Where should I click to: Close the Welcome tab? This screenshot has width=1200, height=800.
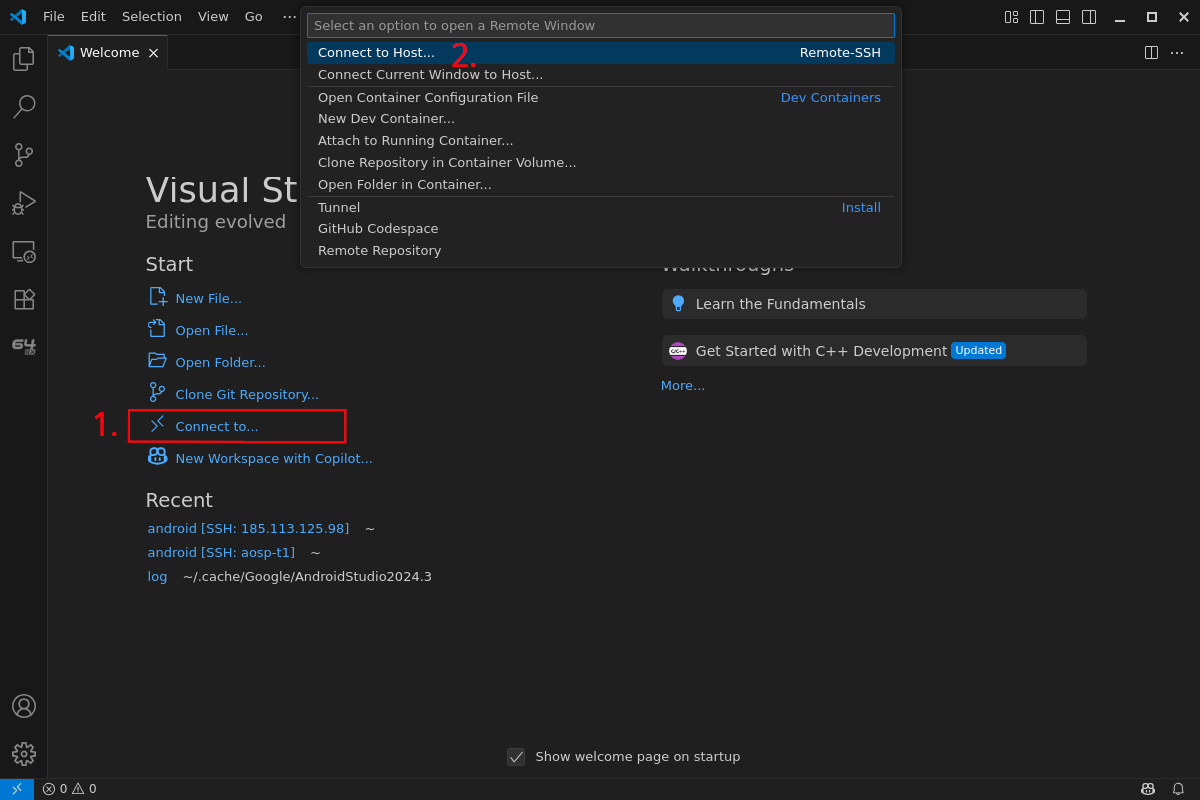click(x=153, y=53)
